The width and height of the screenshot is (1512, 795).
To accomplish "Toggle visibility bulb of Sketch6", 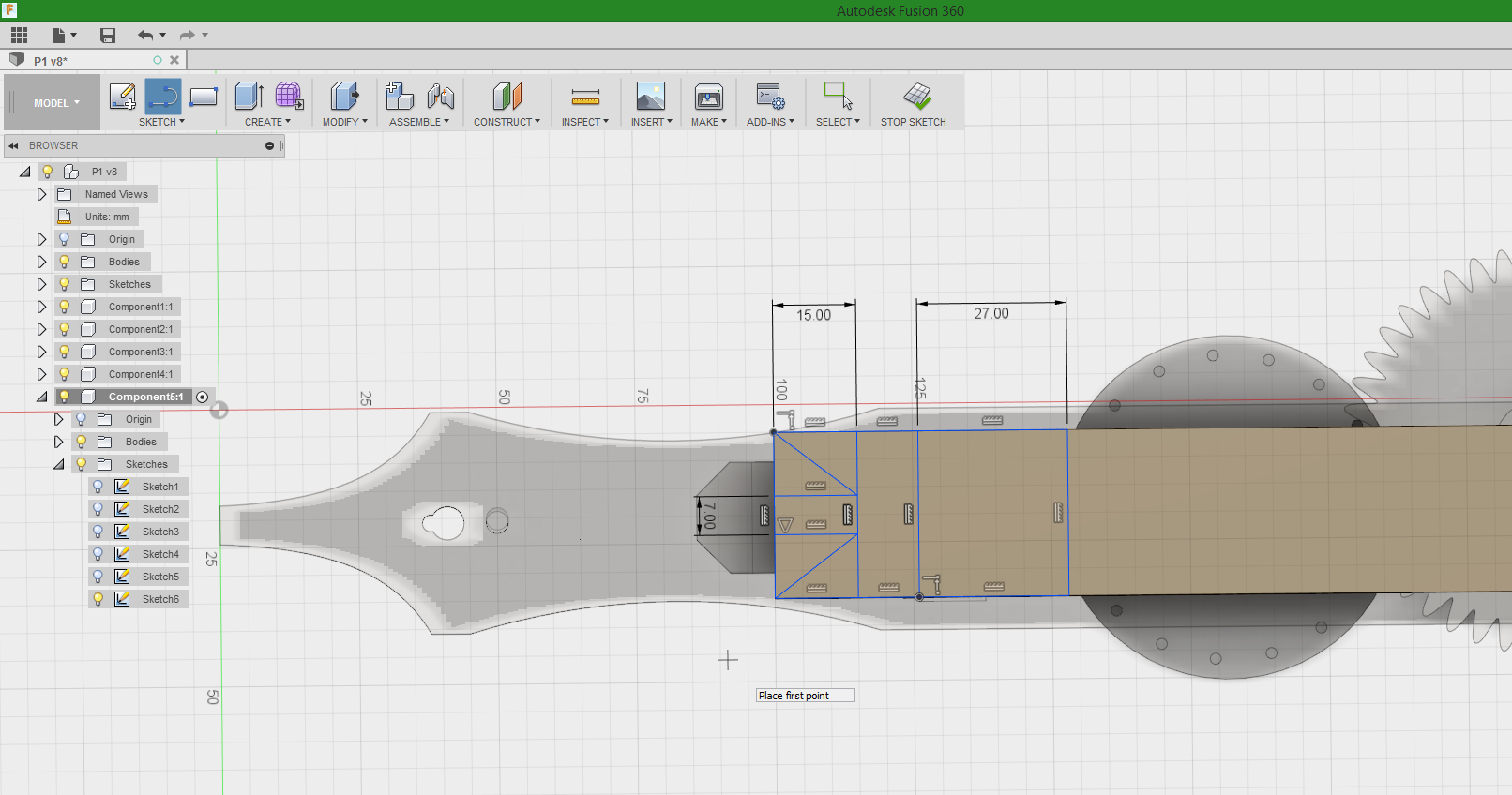I will [98, 599].
